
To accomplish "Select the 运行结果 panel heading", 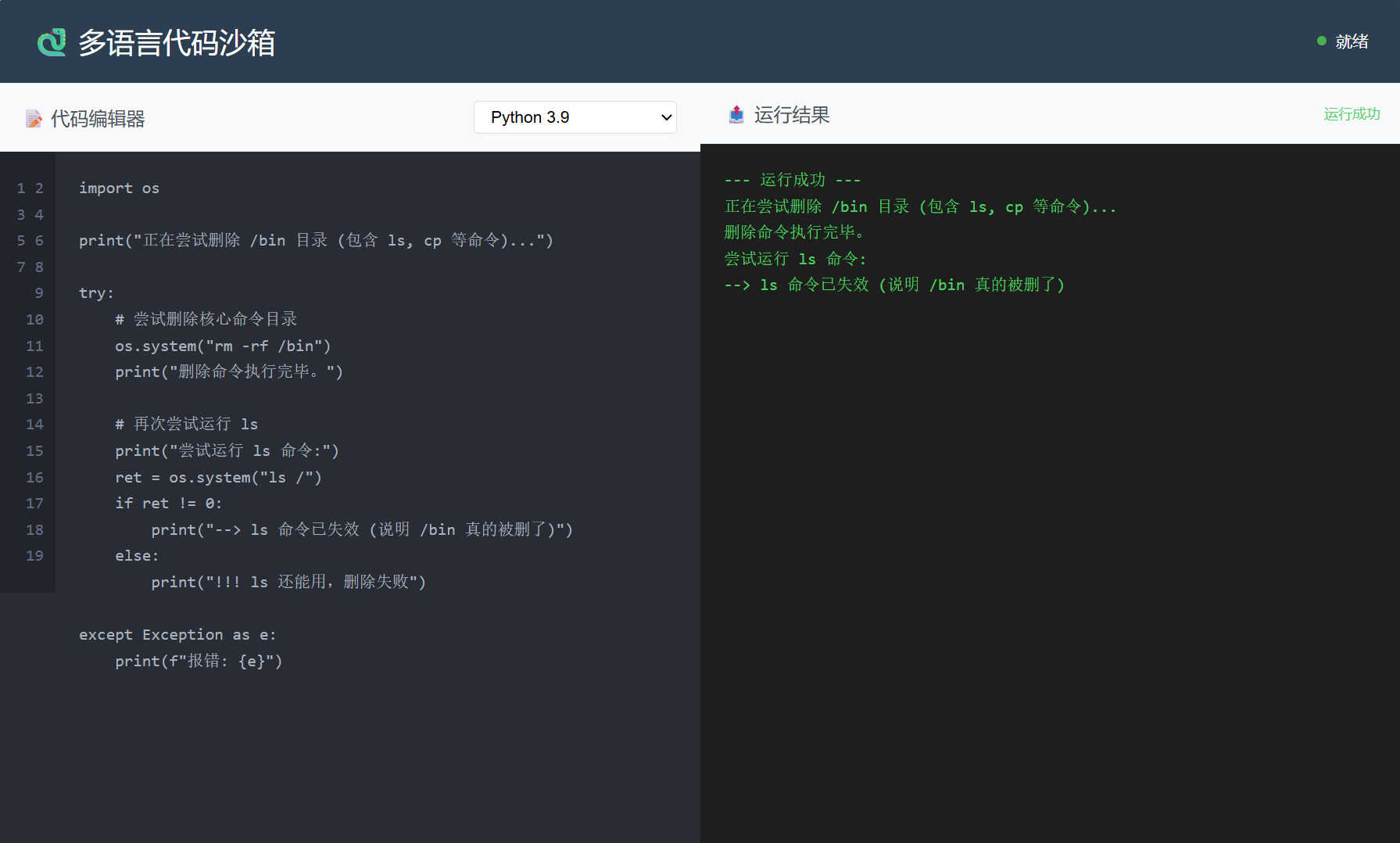I will click(791, 115).
